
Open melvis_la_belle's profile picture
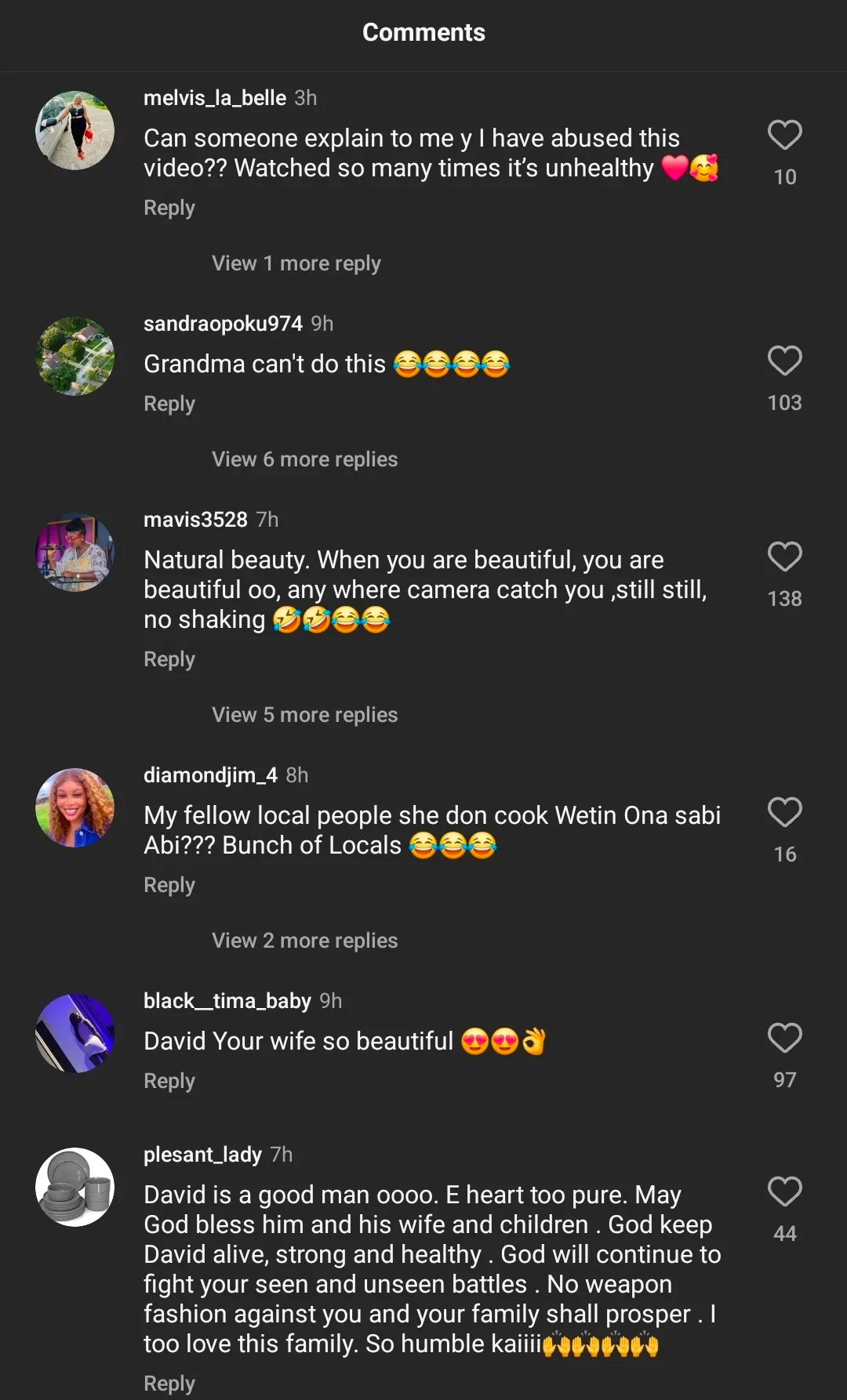point(75,131)
